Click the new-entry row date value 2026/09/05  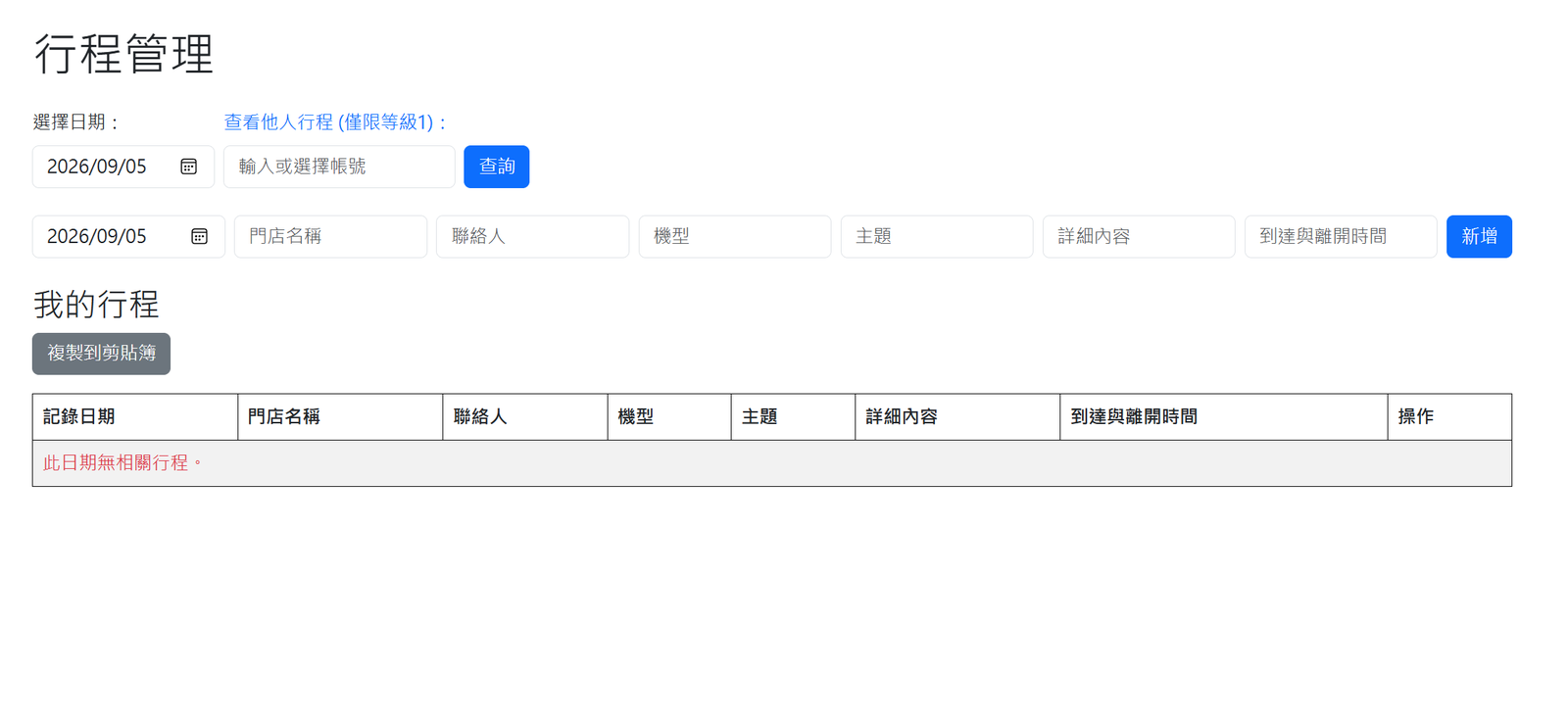97,236
